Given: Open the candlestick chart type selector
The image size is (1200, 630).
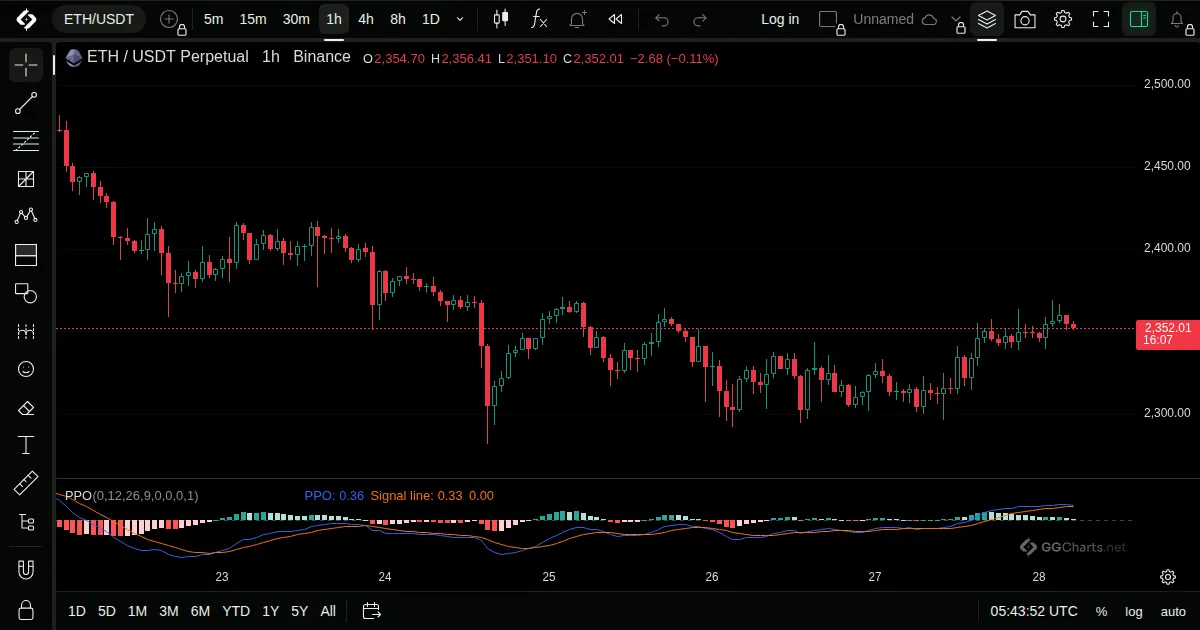Looking at the screenshot, I should pos(501,19).
